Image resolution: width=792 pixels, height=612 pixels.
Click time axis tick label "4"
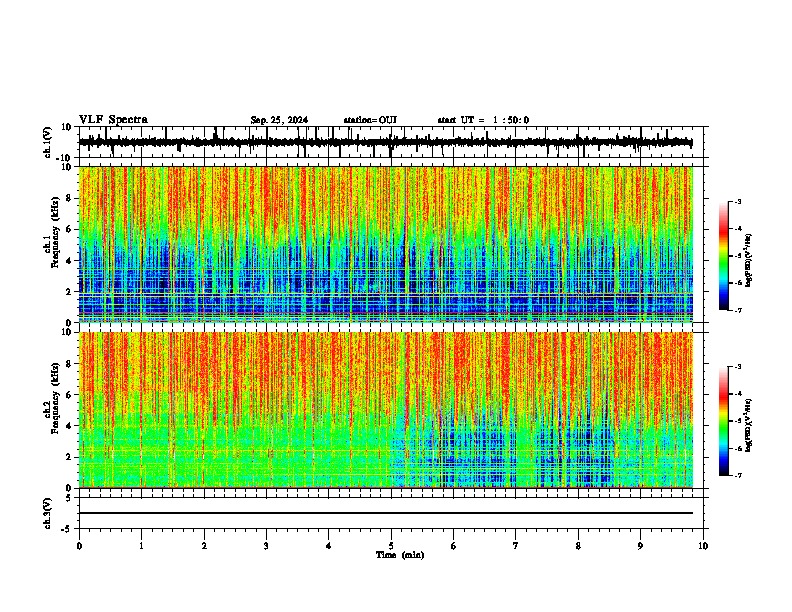pyautogui.click(x=329, y=546)
